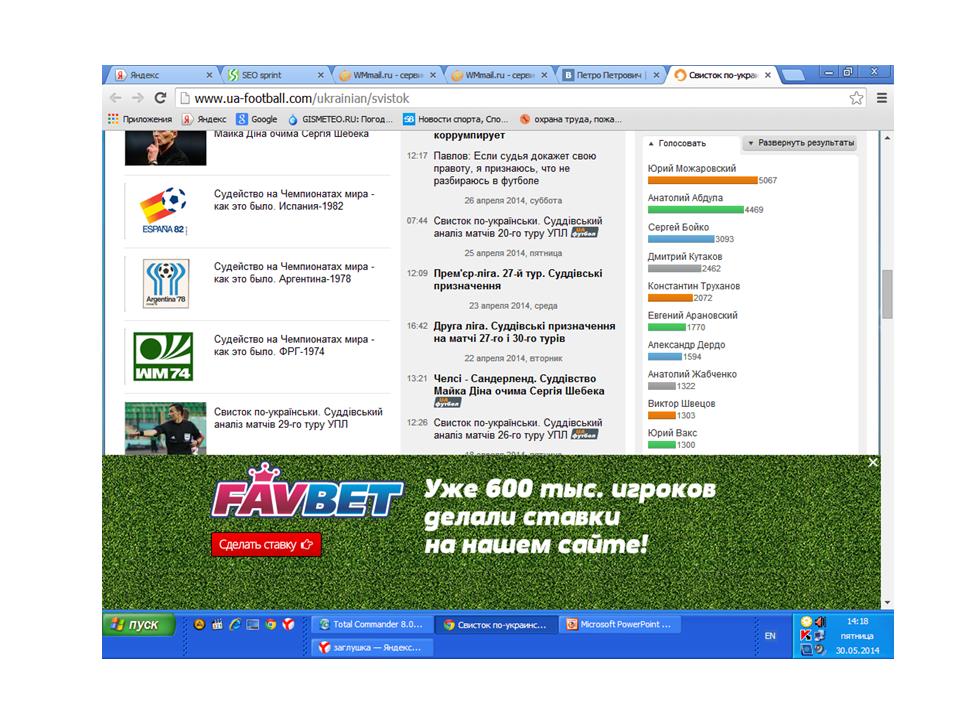
Task: Launch Yandex browser from quick launch
Action: tap(288, 624)
